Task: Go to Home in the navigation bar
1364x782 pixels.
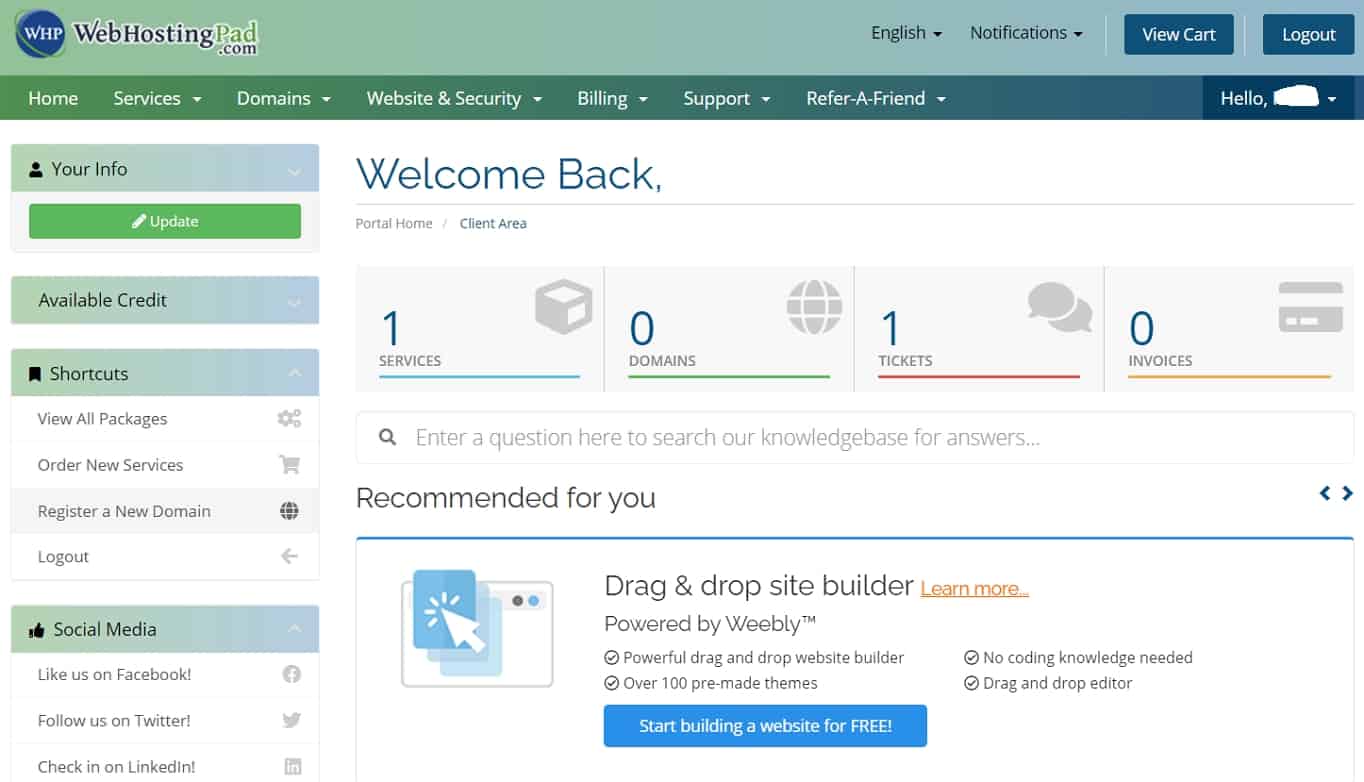Action: pos(53,98)
